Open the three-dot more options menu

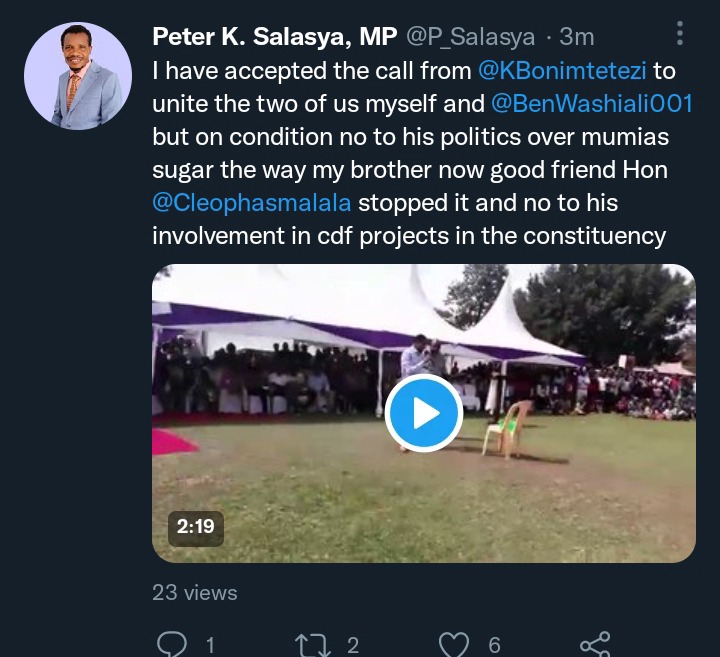680,33
